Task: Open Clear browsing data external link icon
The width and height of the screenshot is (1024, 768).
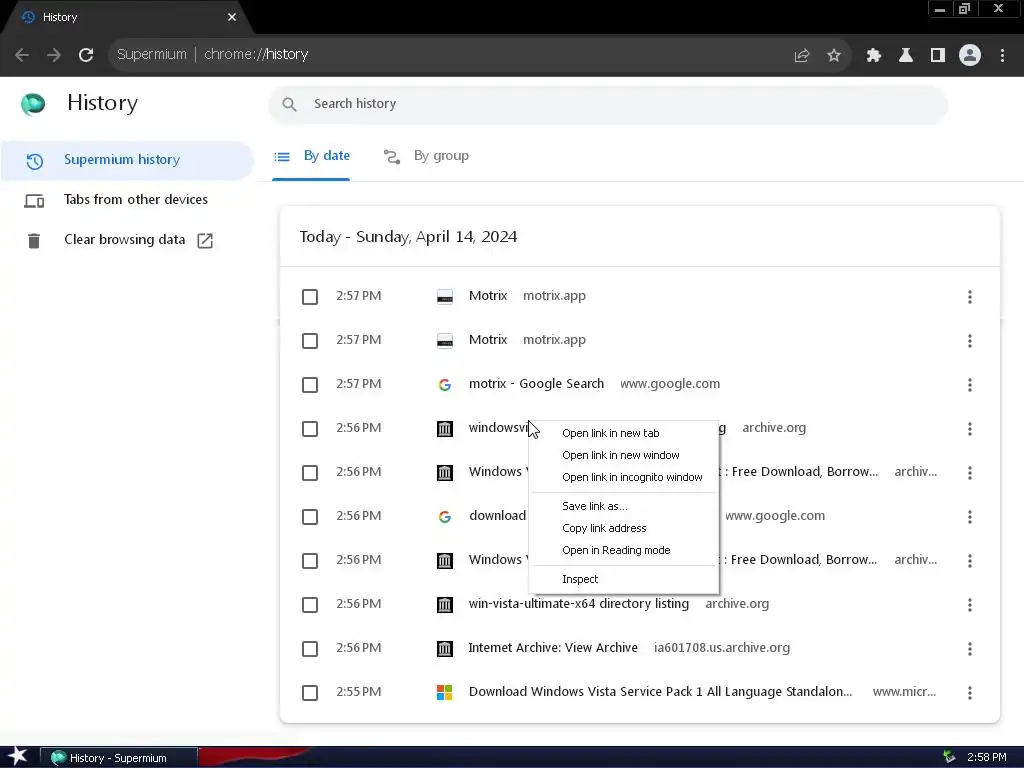Action: (x=205, y=240)
